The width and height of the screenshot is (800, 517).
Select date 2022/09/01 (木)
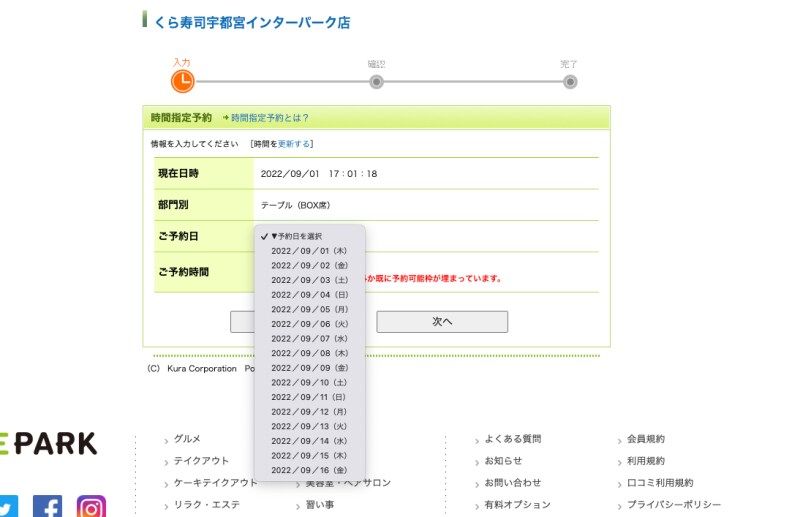(x=310, y=251)
